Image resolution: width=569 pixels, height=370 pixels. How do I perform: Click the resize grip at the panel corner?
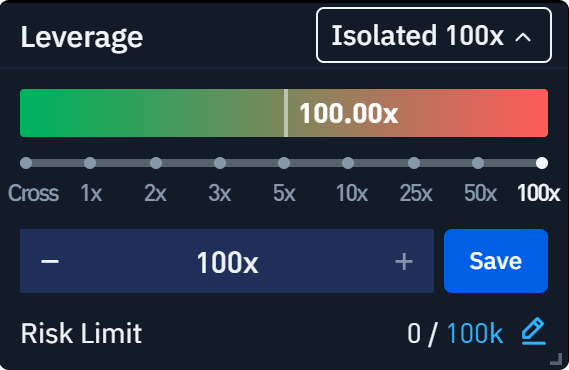click(x=556, y=359)
